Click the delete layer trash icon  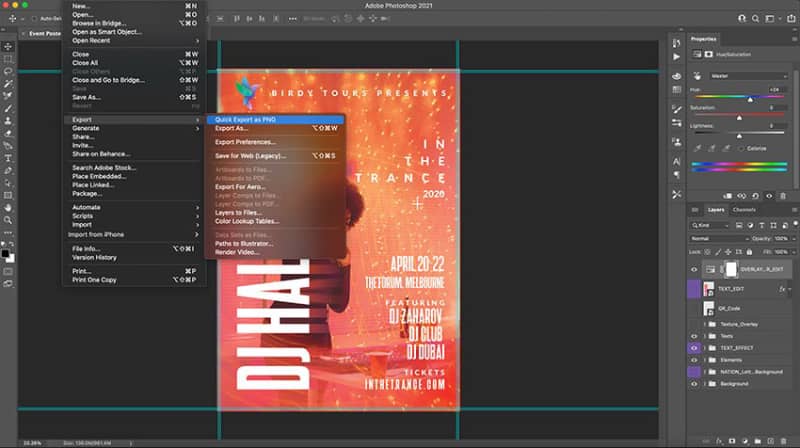[x=784, y=441]
